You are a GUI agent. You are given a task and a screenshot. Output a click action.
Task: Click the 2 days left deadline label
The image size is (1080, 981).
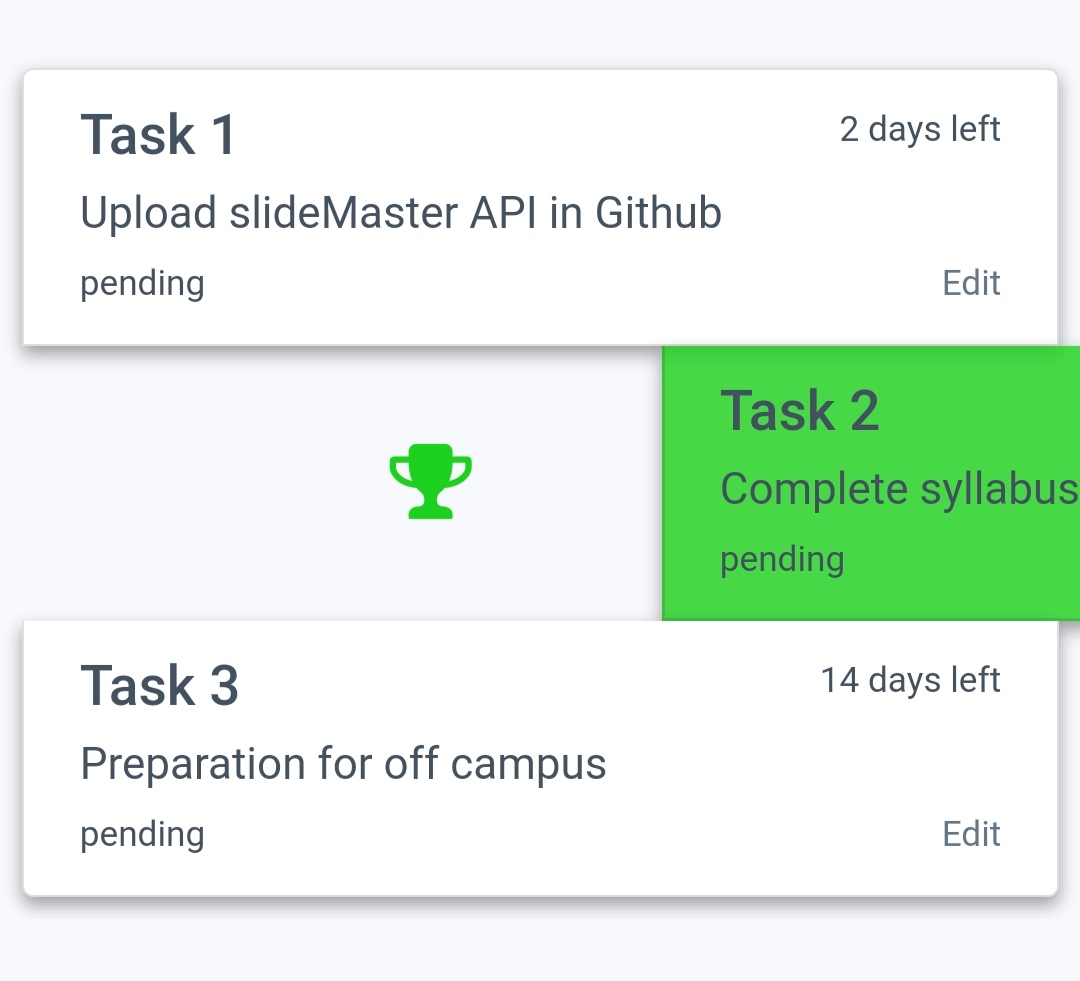[921, 129]
